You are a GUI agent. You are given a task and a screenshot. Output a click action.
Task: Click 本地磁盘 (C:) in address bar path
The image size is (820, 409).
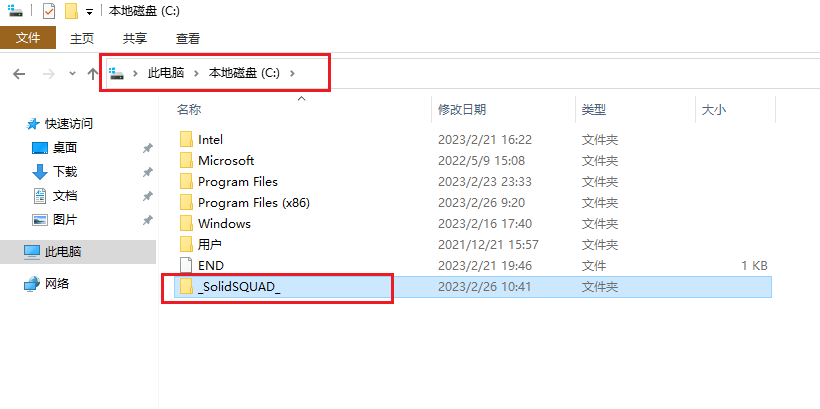point(244,73)
